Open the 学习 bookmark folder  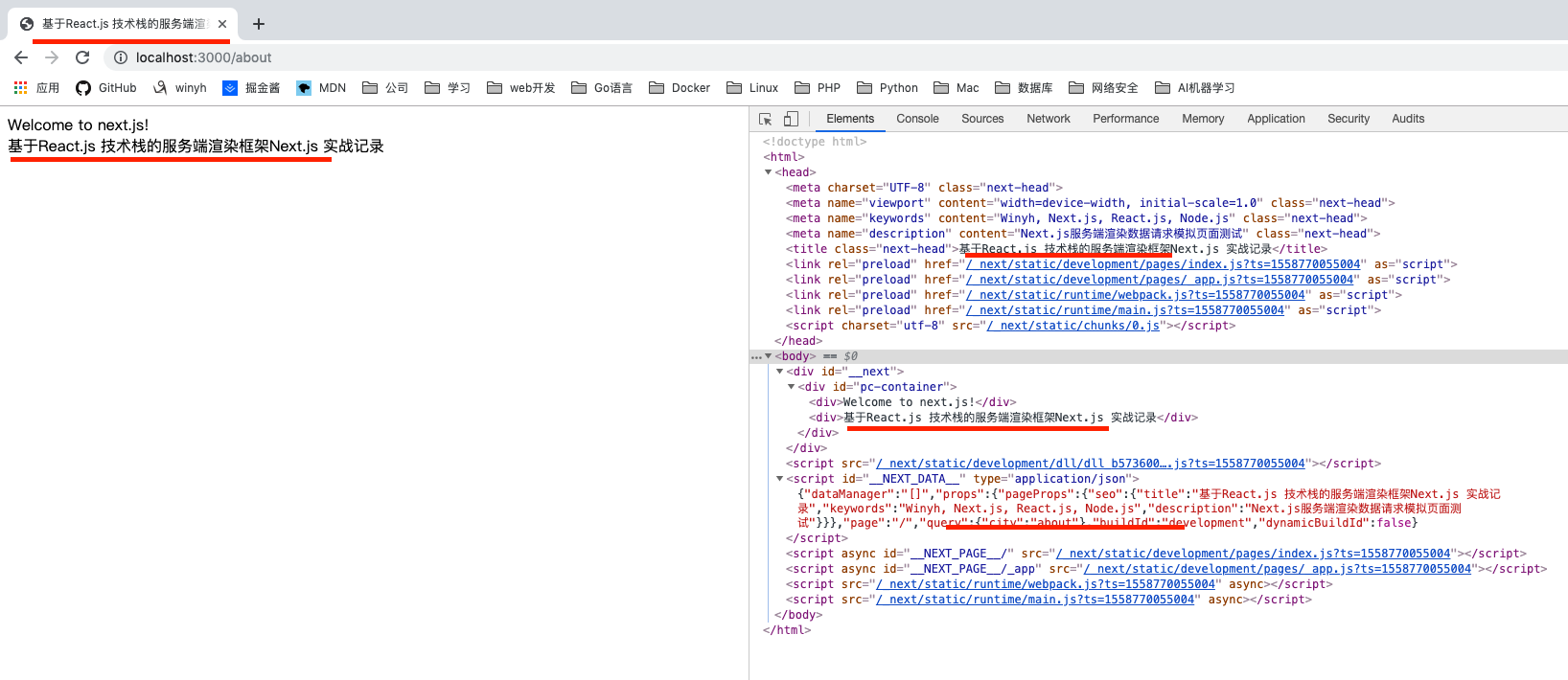click(448, 87)
